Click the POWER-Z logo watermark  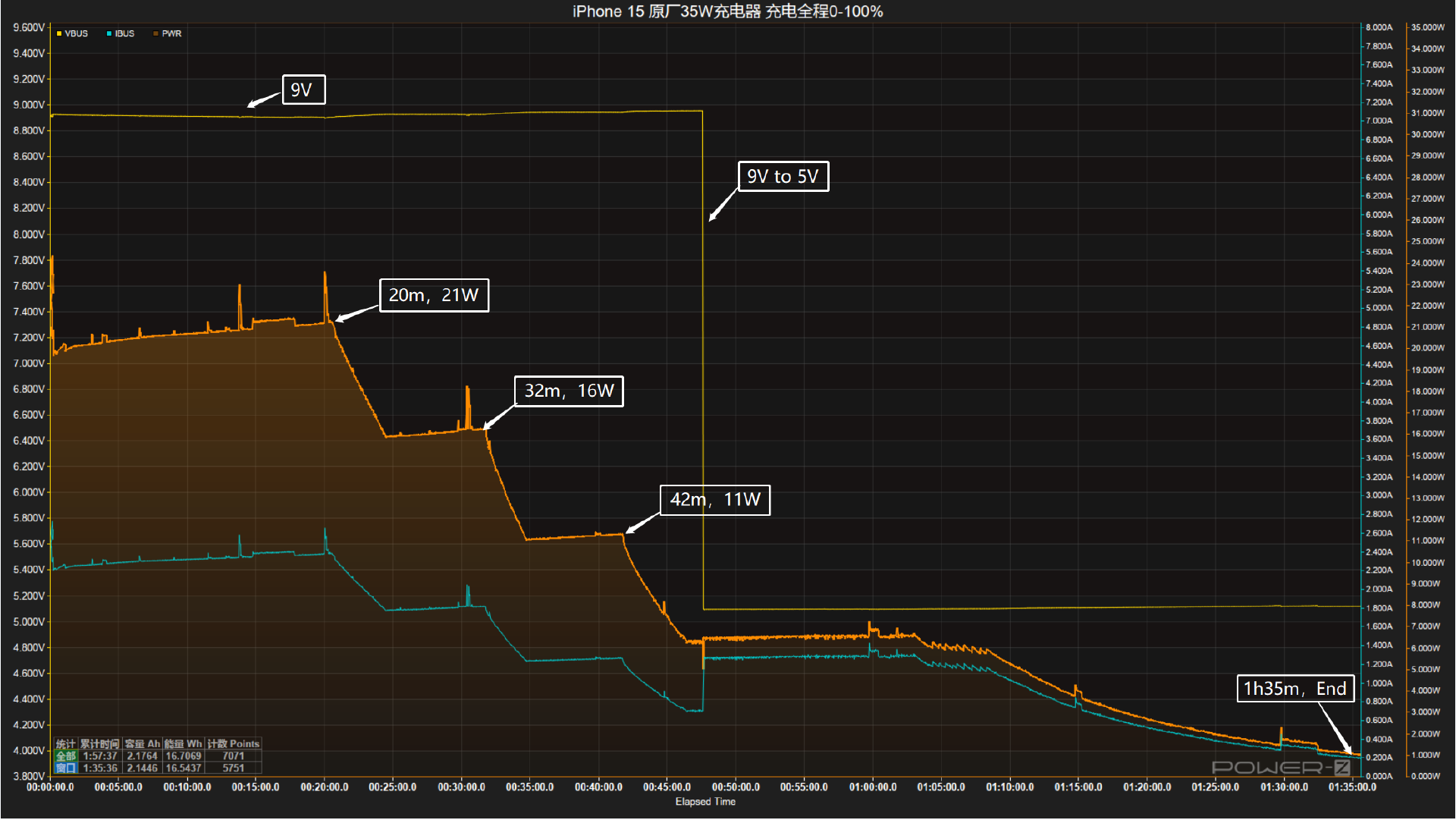(x=1281, y=768)
